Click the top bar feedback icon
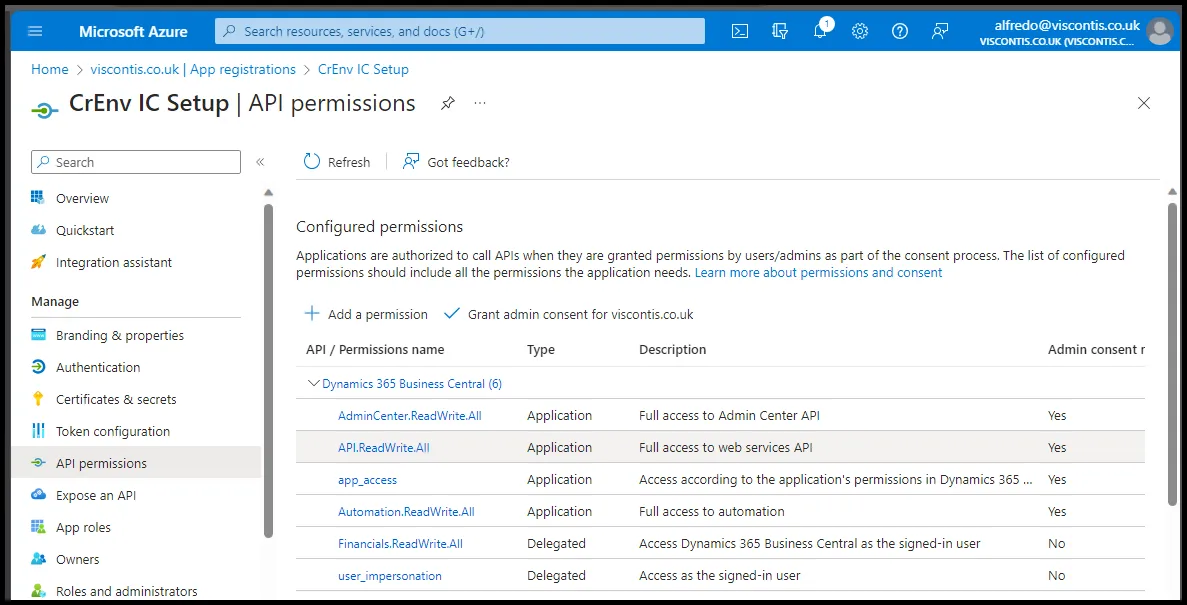 (x=939, y=31)
